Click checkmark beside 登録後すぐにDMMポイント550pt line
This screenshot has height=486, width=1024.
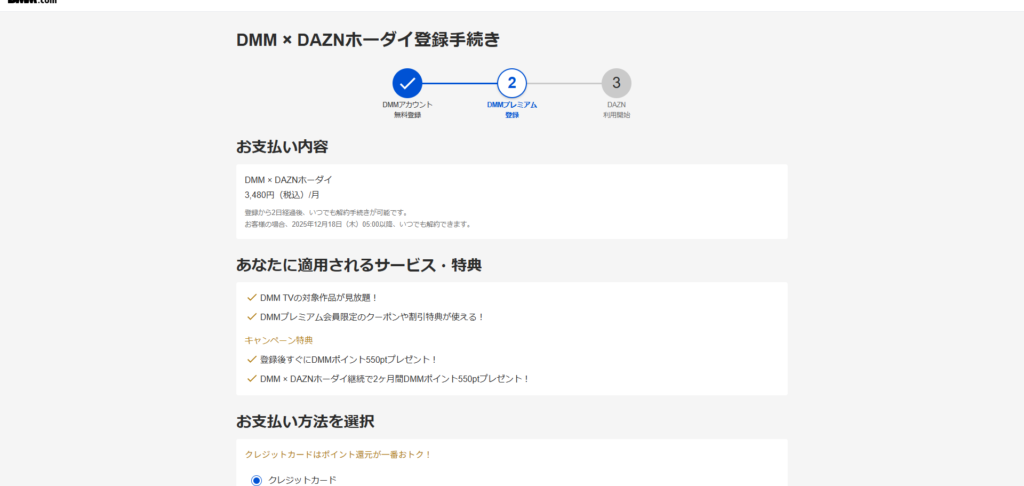click(x=251, y=359)
